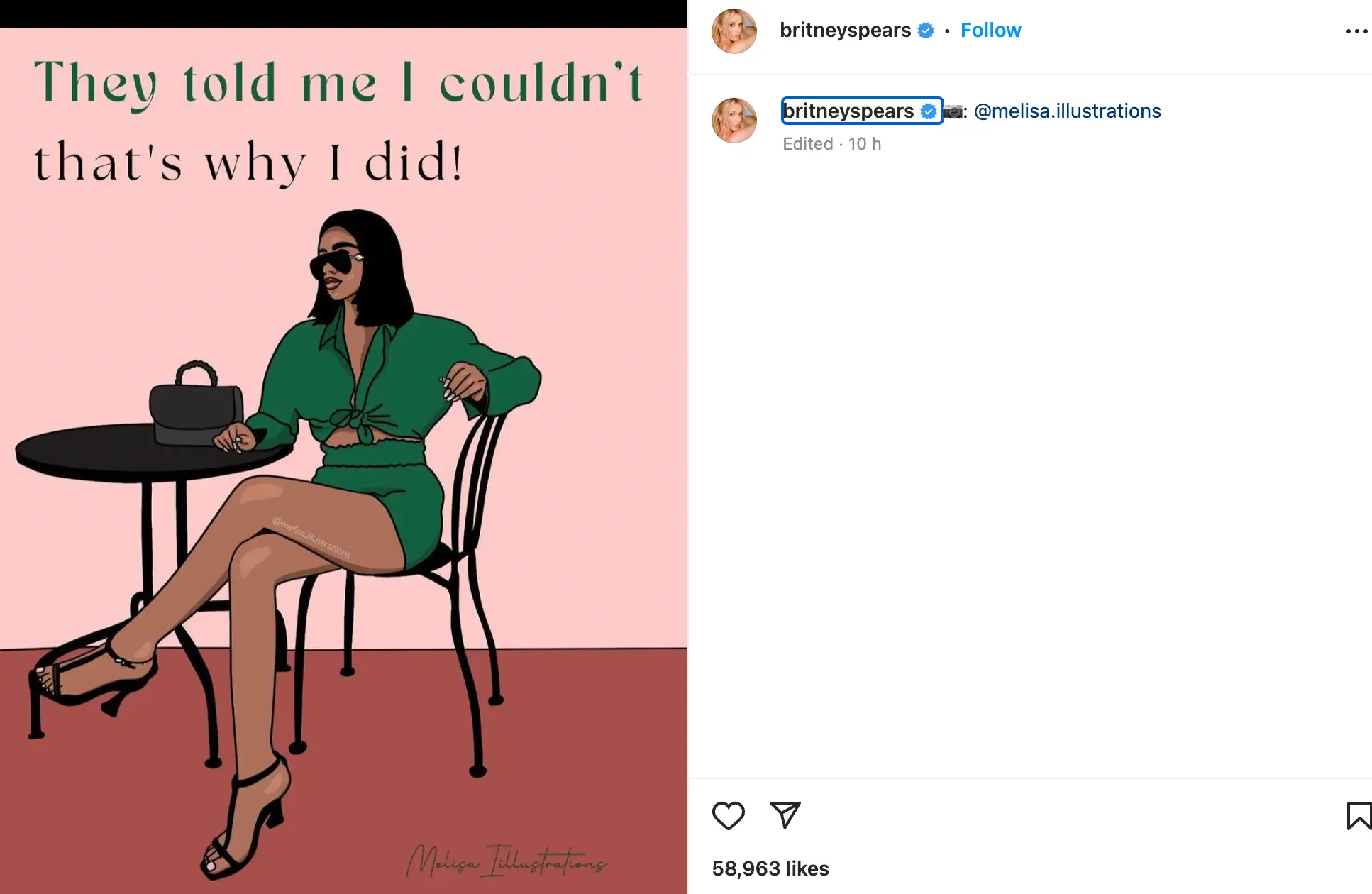
Task: Open the three-dot post options menu
Action: (x=1357, y=30)
